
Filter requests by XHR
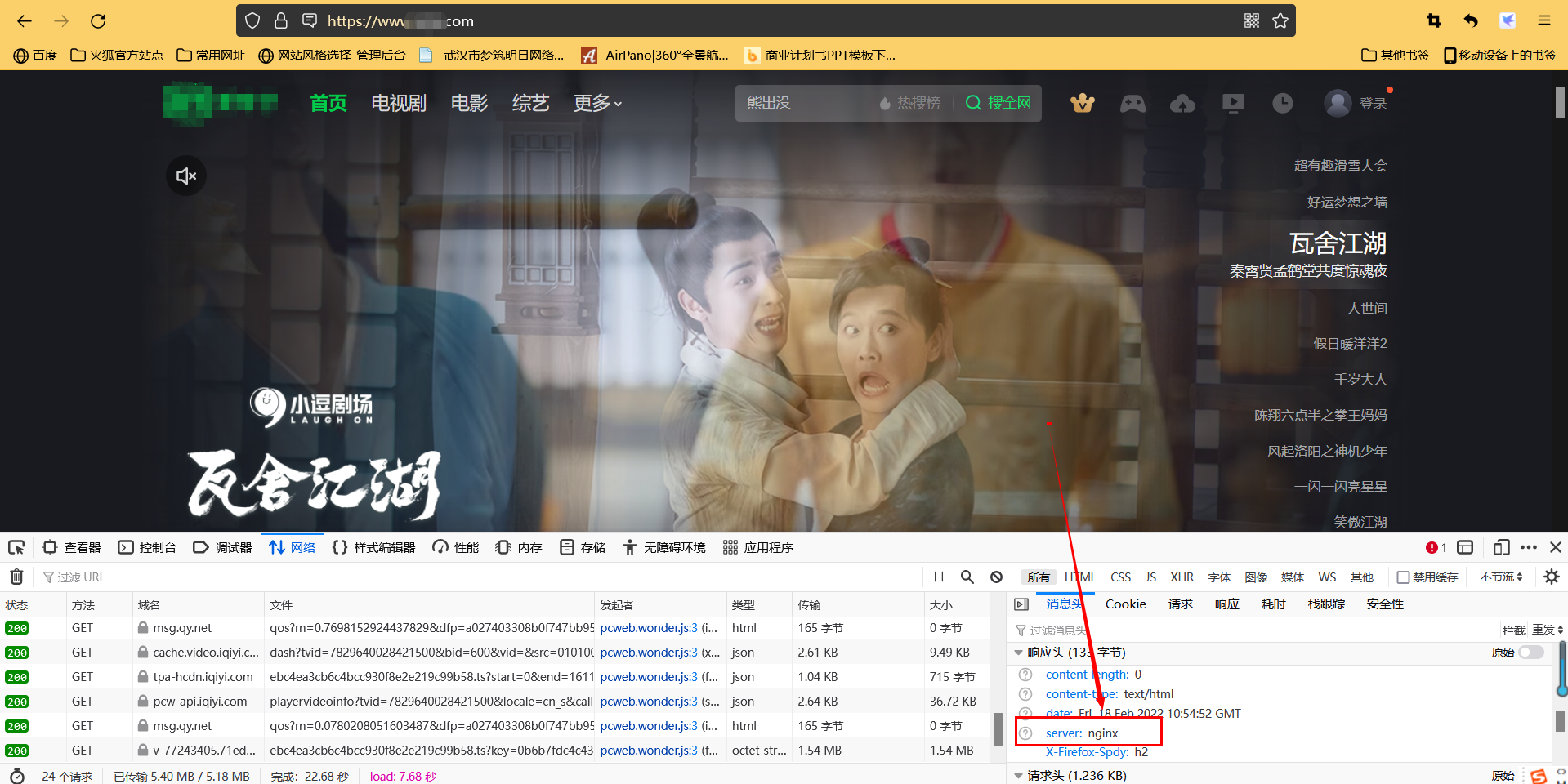[x=1182, y=577]
